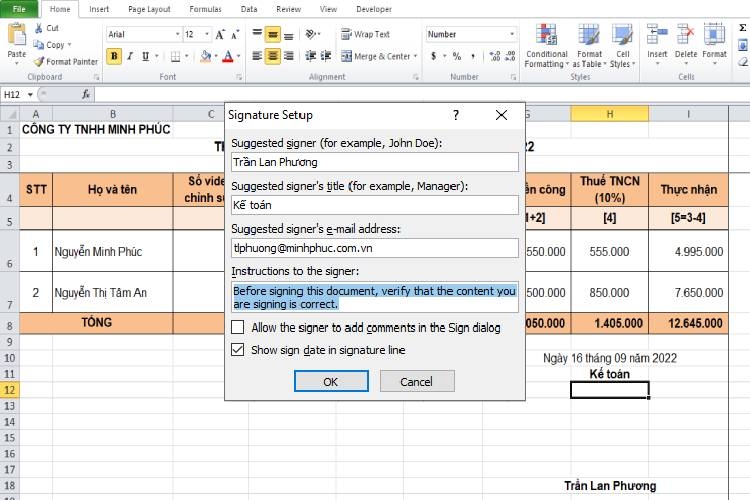750x500 pixels.
Task: Click OK in Signature Setup dialog
Action: tap(331, 381)
